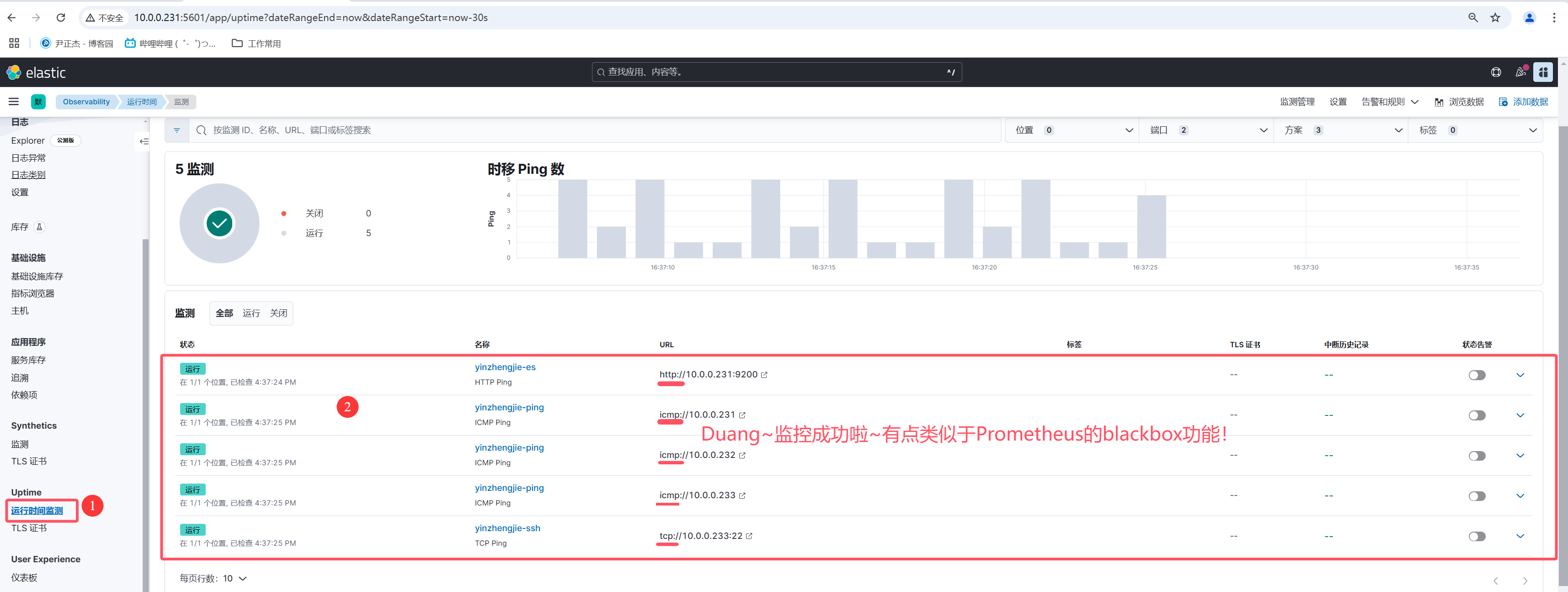
Task: Focus the Elastic global search box
Action: [x=777, y=72]
